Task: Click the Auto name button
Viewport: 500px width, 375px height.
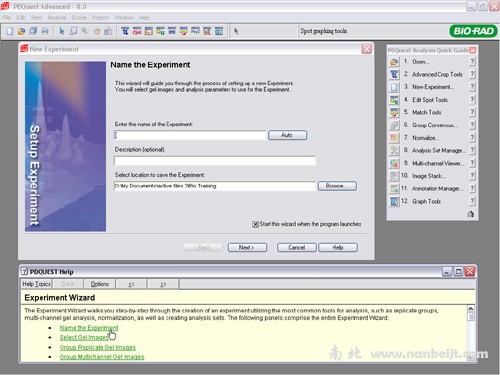Action: tap(287, 135)
